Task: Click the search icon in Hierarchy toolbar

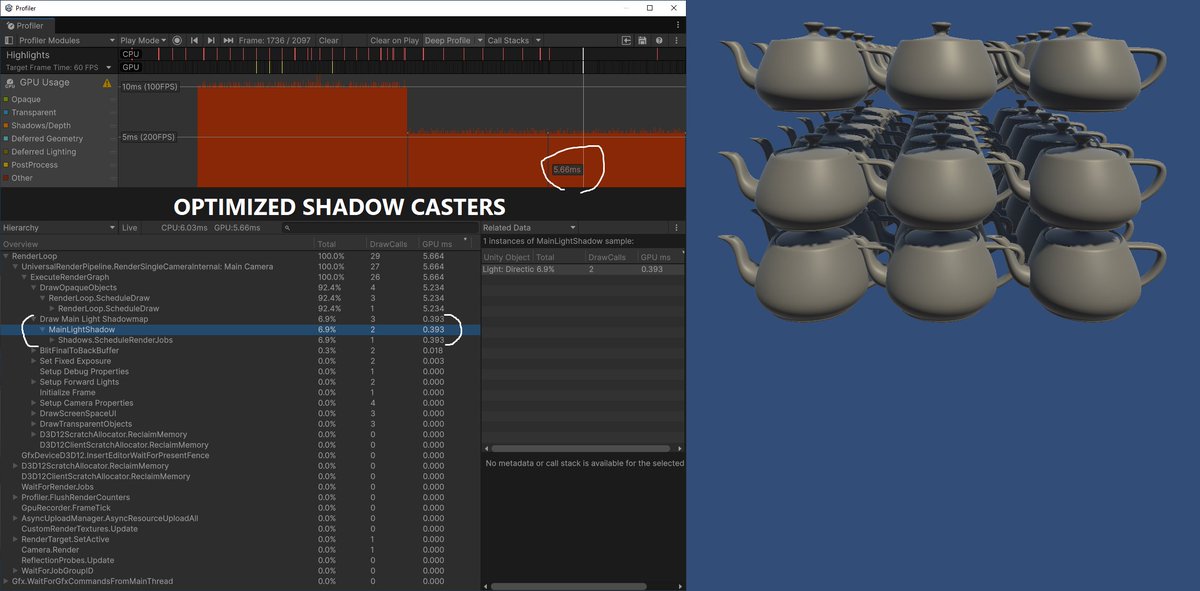Action: (287, 228)
